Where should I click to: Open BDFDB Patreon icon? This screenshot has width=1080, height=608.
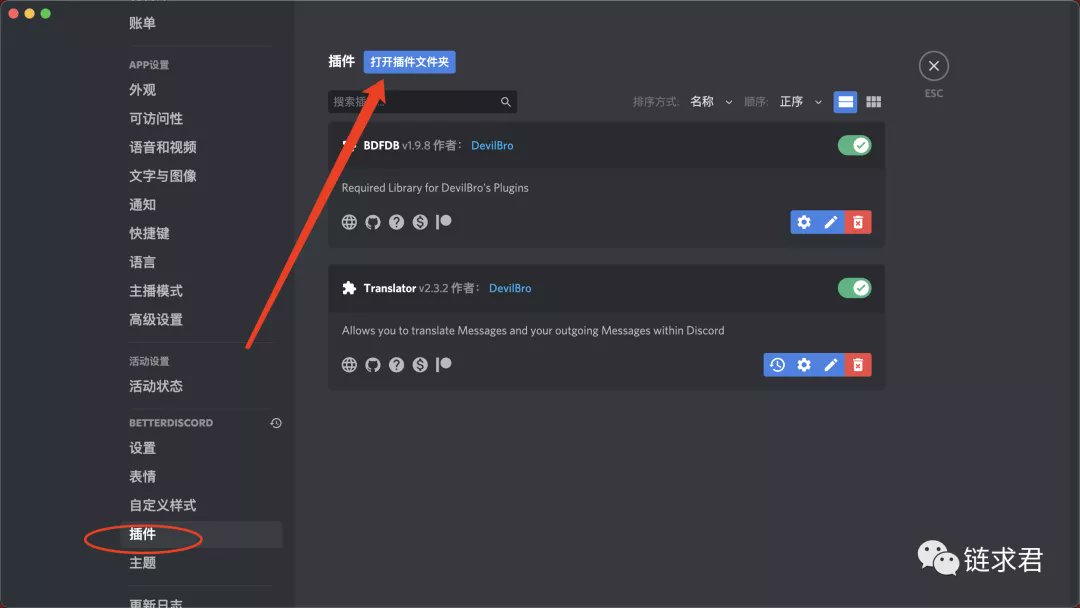[x=444, y=222]
